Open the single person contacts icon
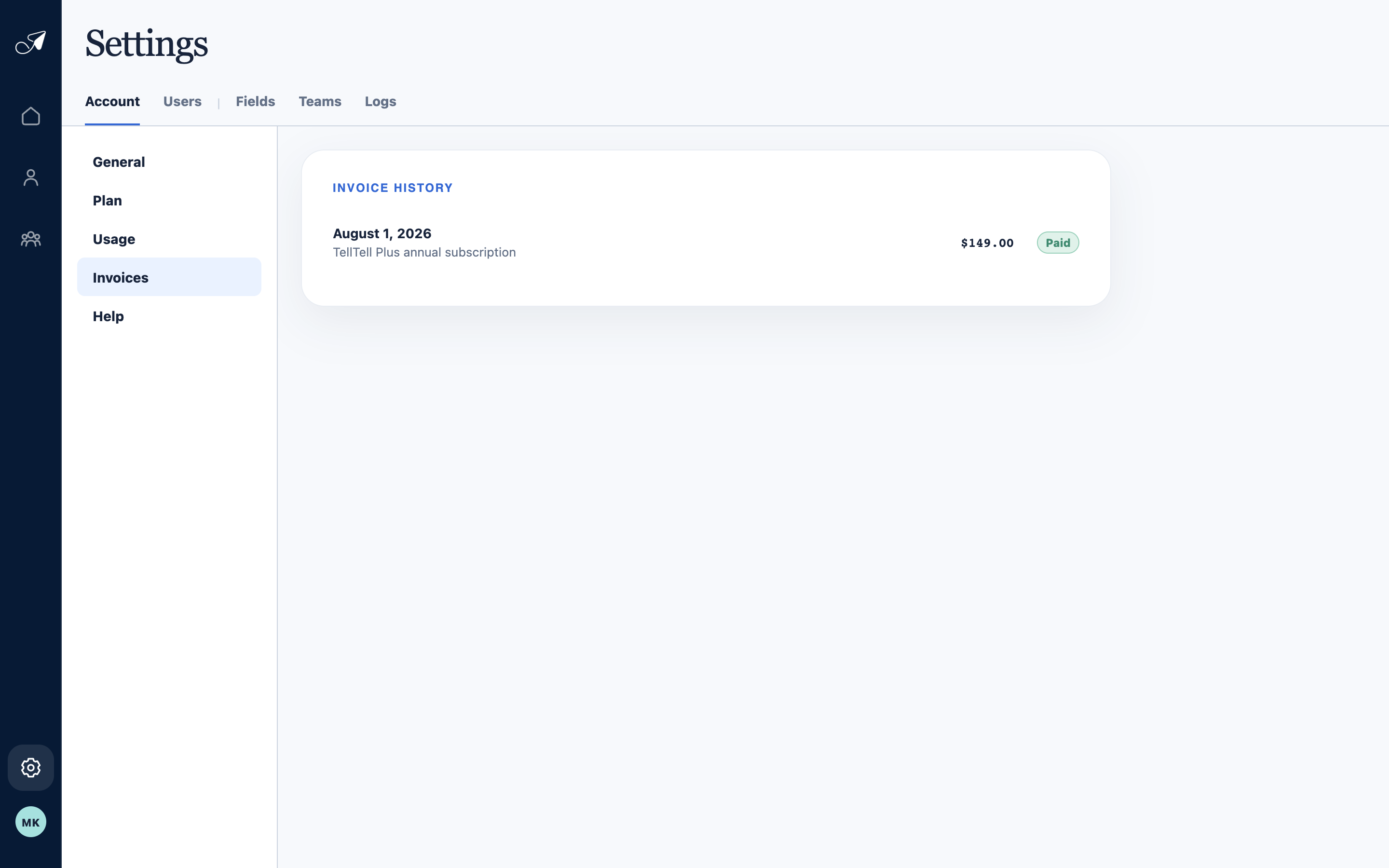Image resolution: width=1389 pixels, height=868 pixels. pyautogui.click(x=30, y=177)
